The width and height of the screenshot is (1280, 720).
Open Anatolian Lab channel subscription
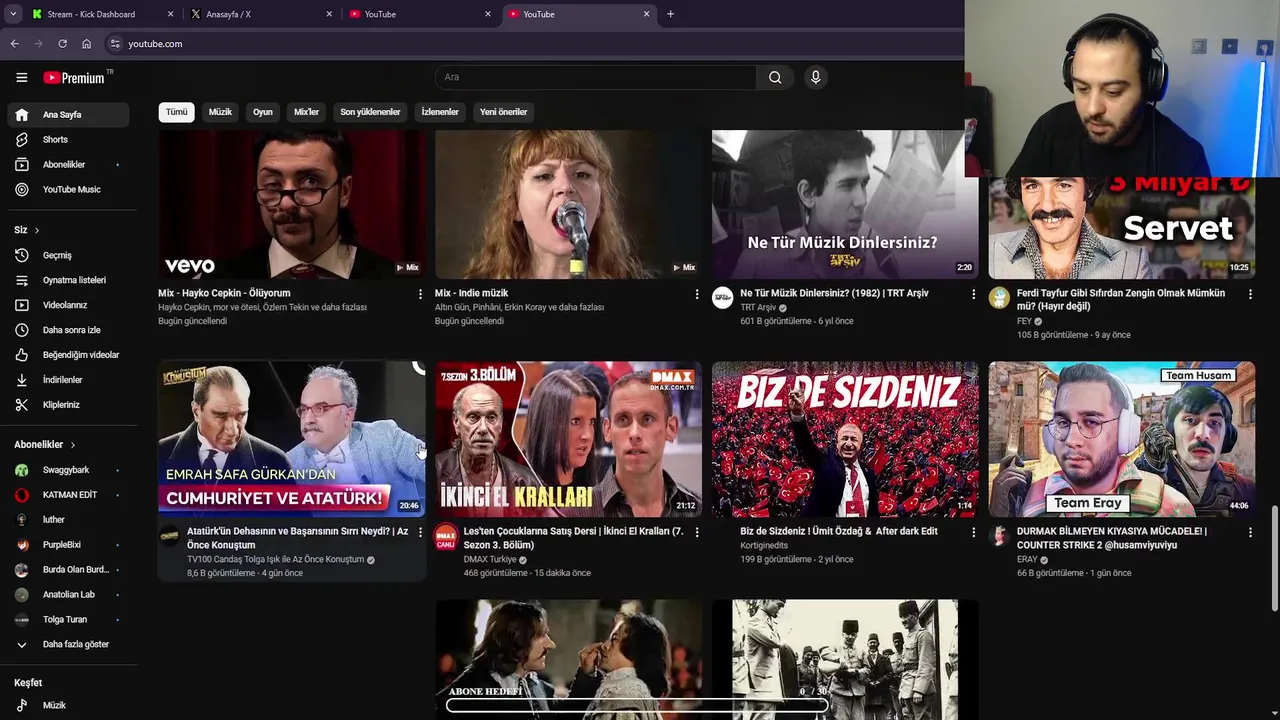[69, 595]
